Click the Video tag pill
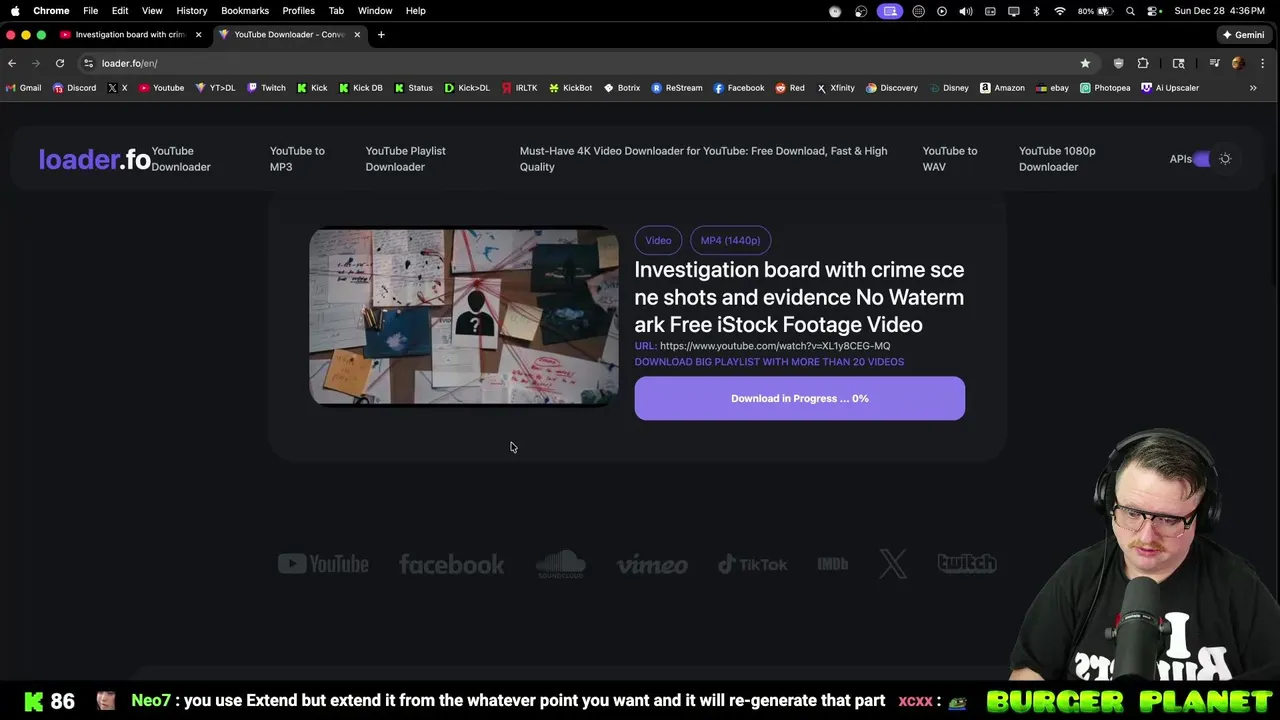Image resolution: width=1280 pixels, height=720 pixels. click(x=658, y=240)
